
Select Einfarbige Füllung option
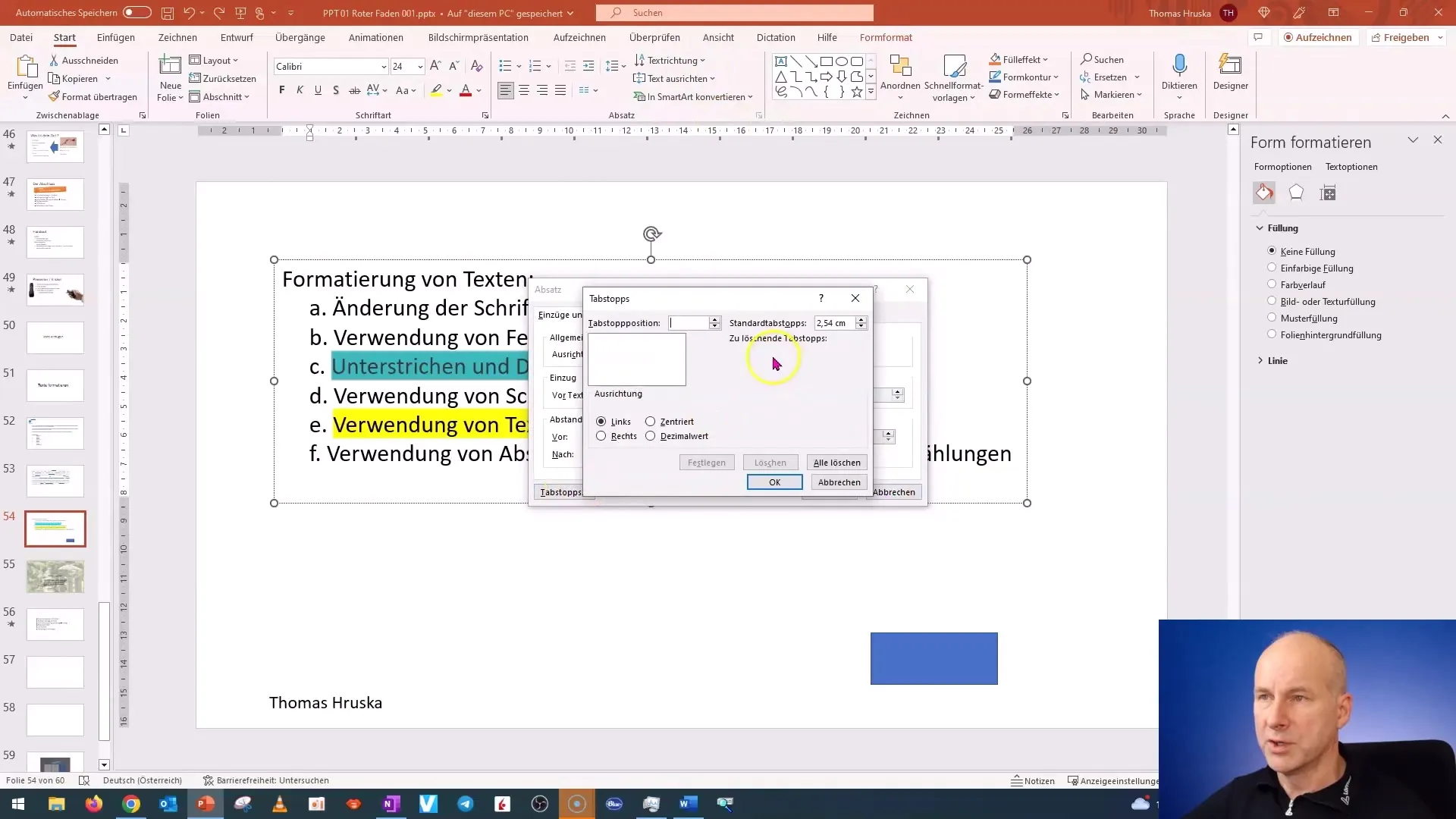click(x=1272, y=267)
